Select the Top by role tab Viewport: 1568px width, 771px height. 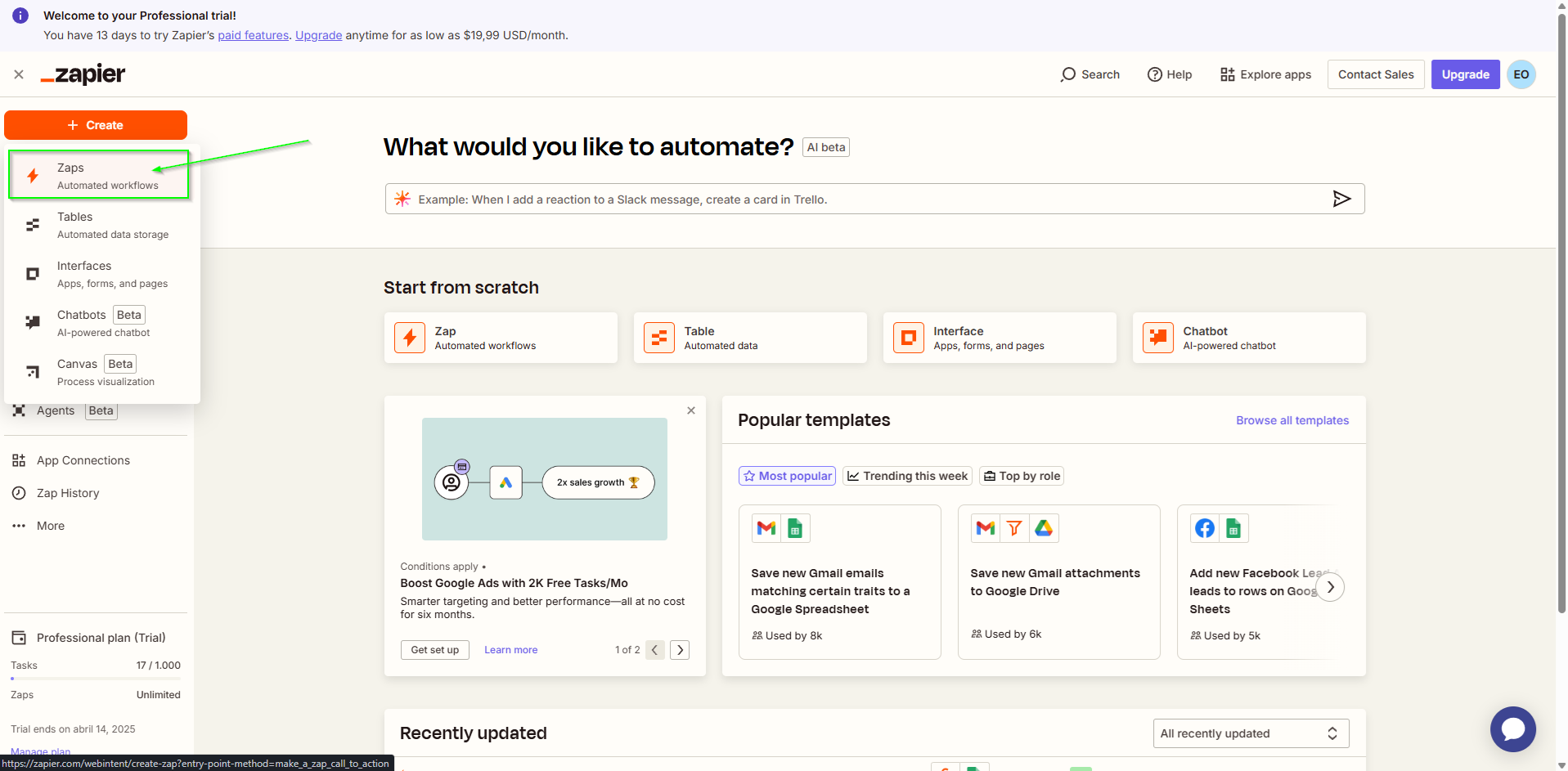tap(1022, 476)
